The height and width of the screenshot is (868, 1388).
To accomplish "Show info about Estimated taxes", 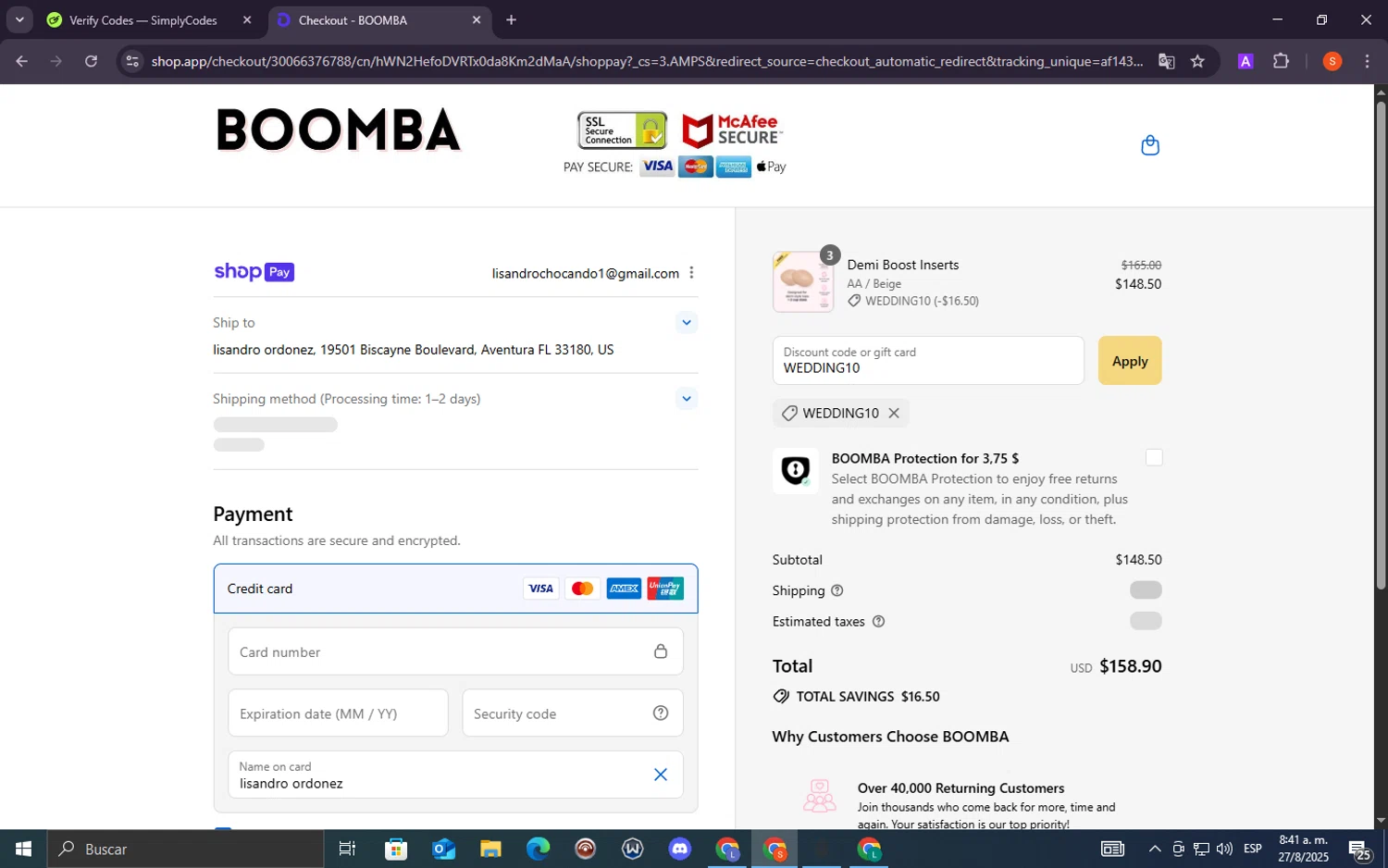I will (878, 622).
